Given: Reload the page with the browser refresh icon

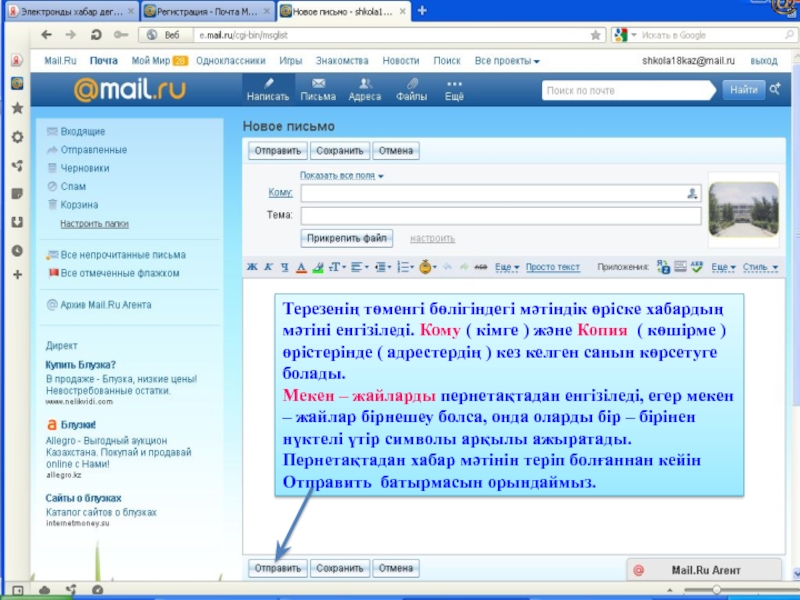Looking at the screenshot, I should pyautogui.click(x=97, y=34).
